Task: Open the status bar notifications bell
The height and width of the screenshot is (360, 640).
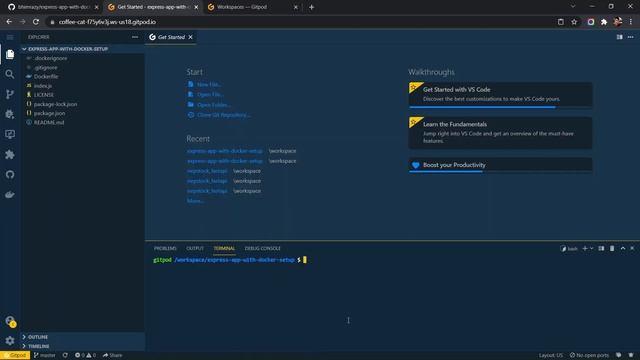Action: 631,355
